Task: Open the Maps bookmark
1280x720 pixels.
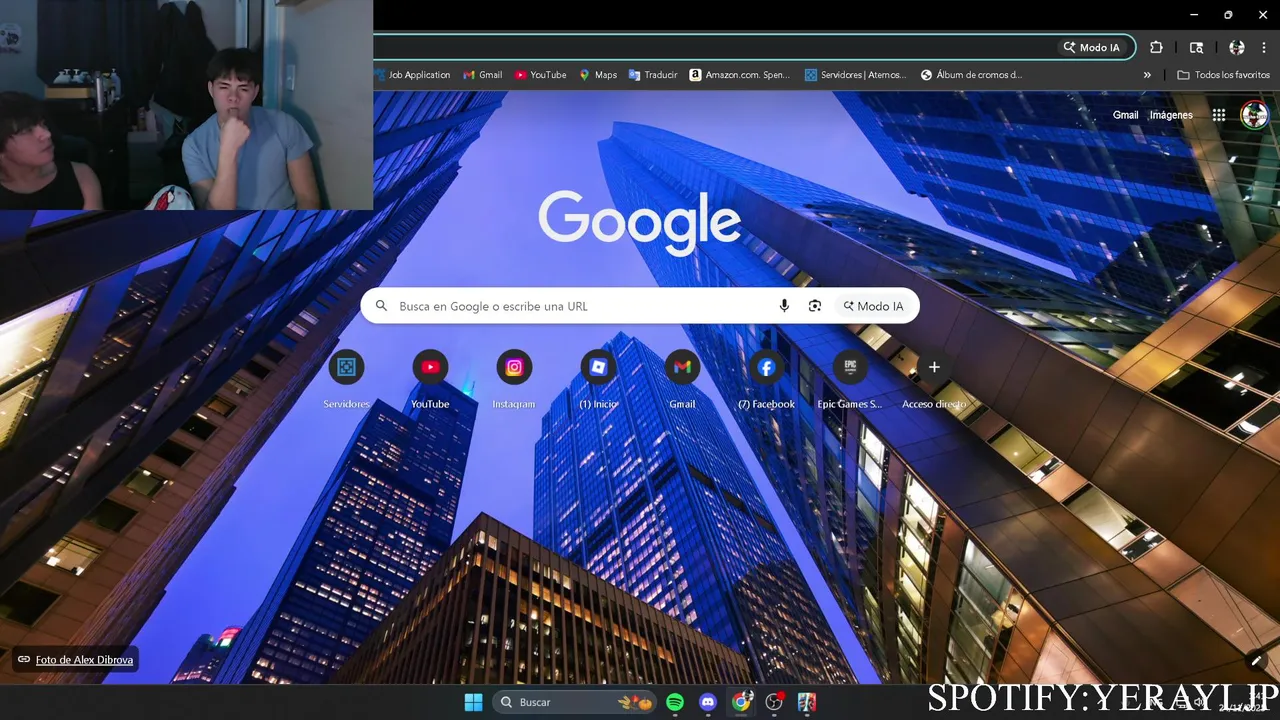Action: click(x=598, y=75)
